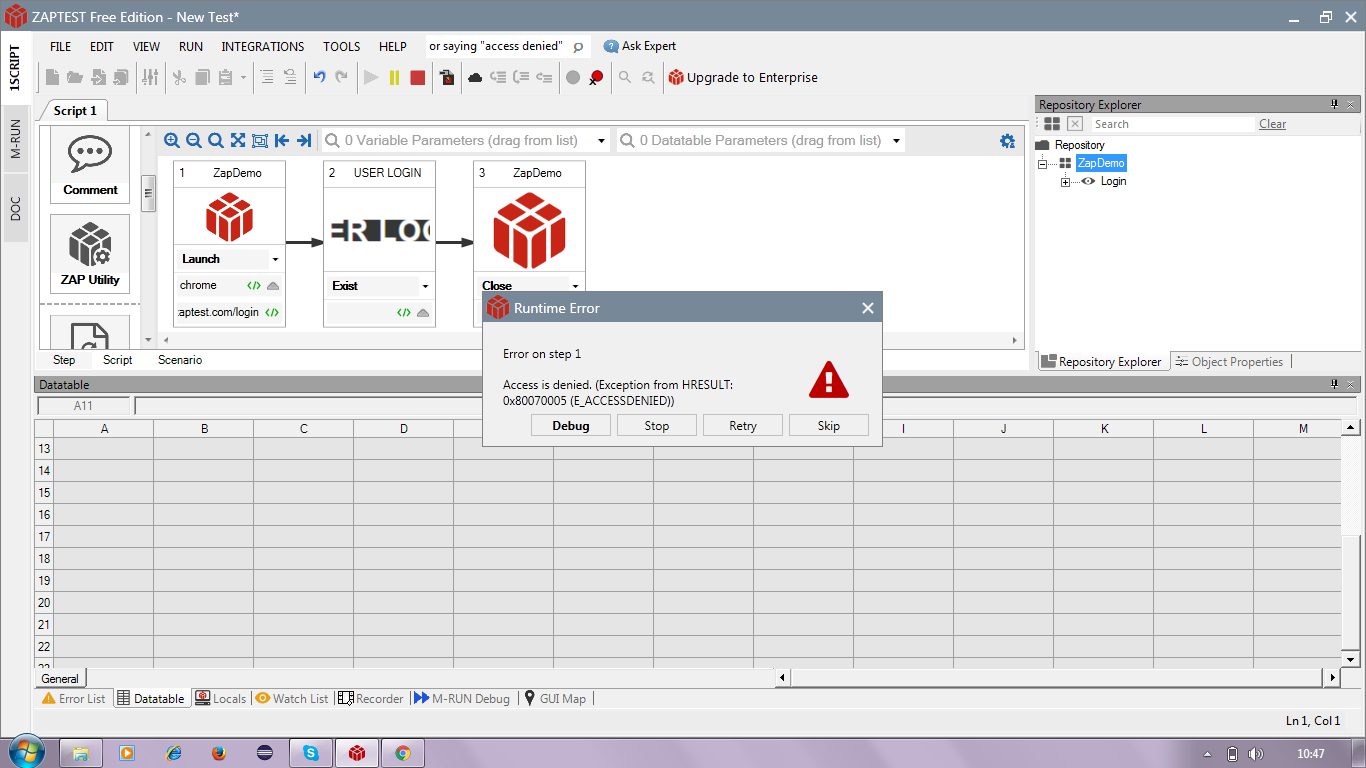Open the EDIT menu
Viewport: 1366px width, 768px height.
coord(102,47)
